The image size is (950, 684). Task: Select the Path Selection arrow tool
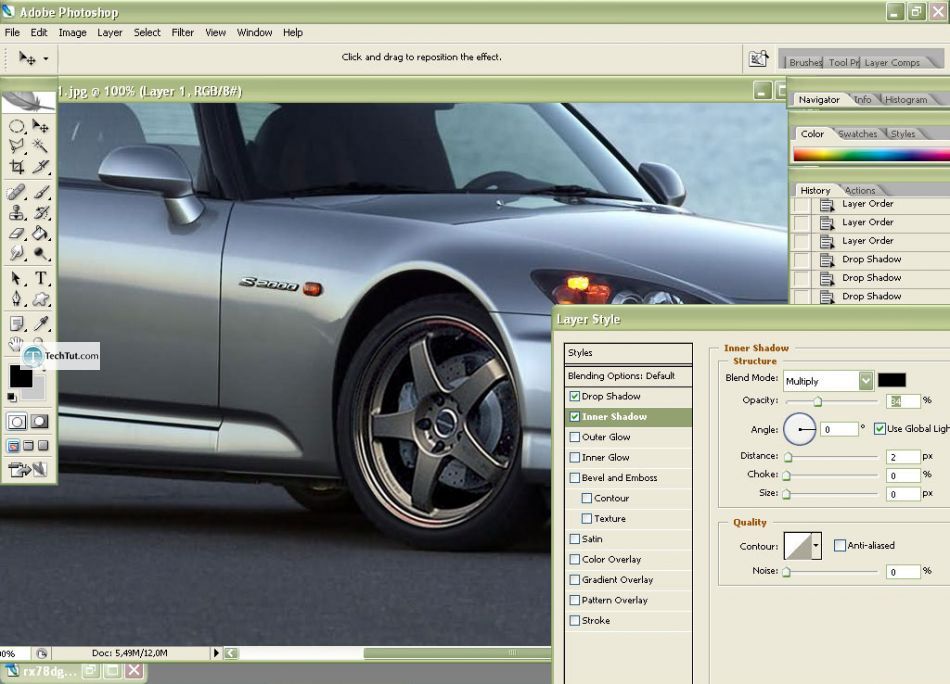coord(16,279)
